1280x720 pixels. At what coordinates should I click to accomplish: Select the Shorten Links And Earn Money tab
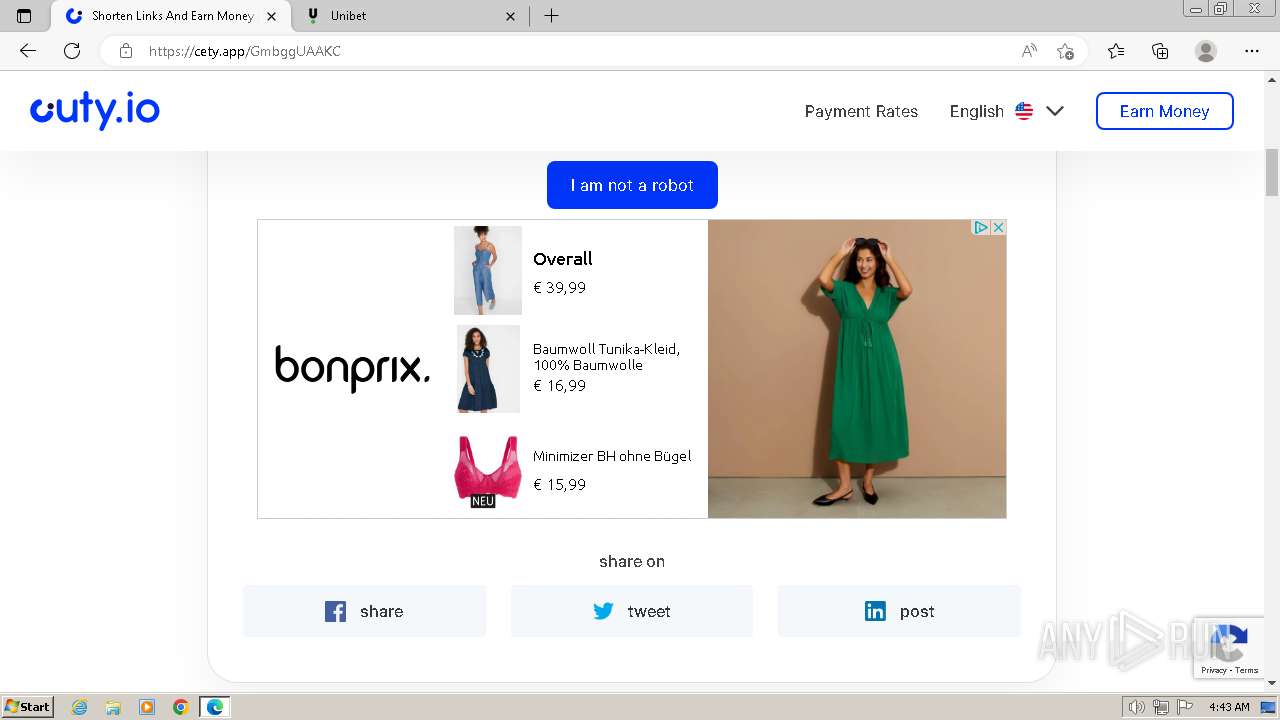point(171,16)
